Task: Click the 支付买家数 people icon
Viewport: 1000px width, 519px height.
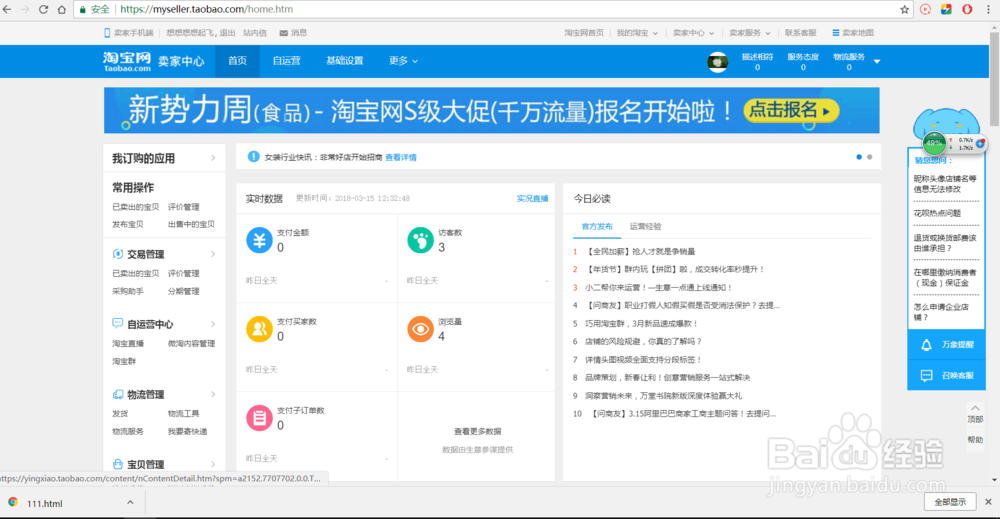Action: [x=260, y=329]
